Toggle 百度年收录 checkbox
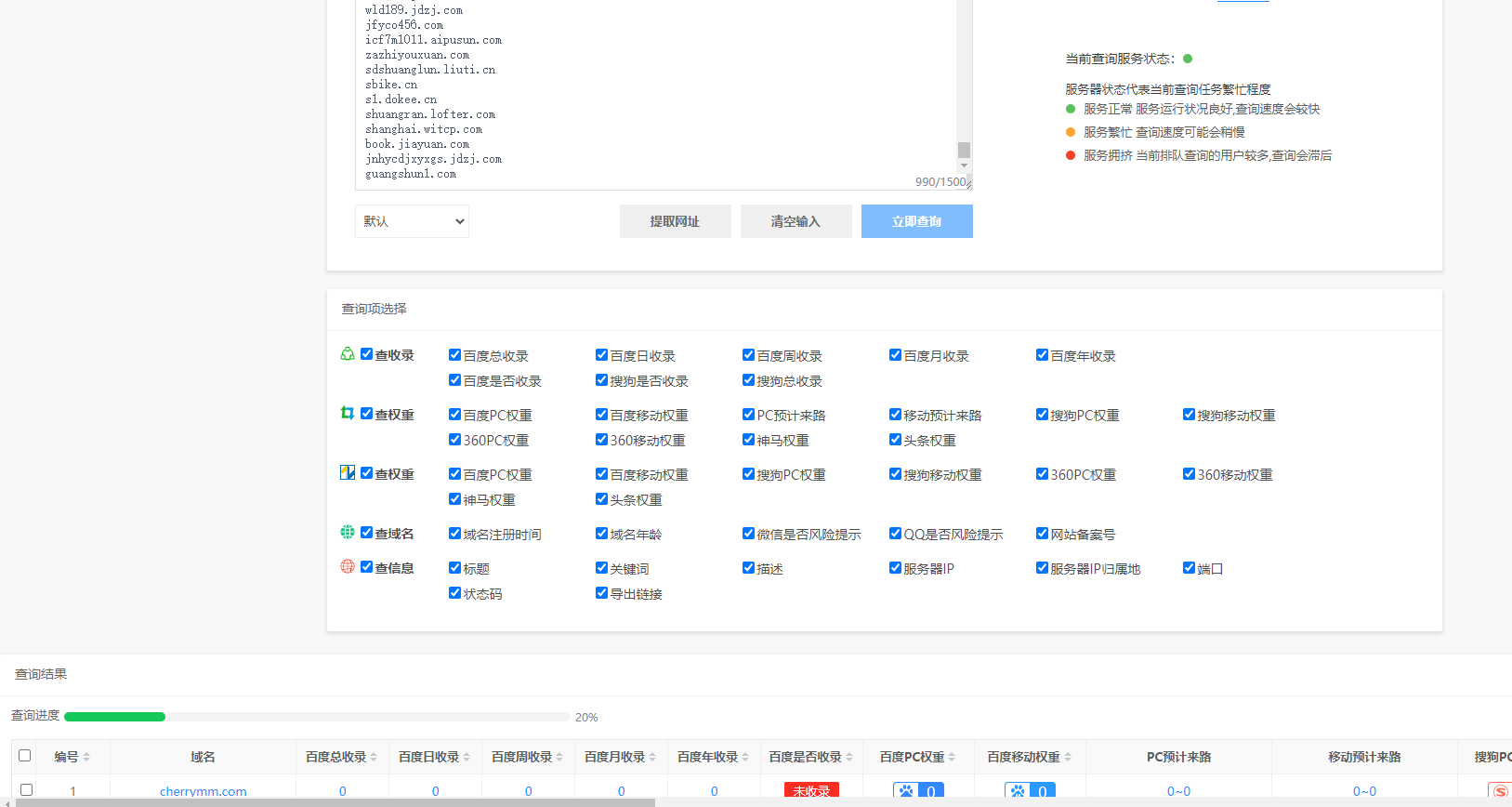Screen dimensions: 1512x807 pyautogui.click(x=1043, y=355)
